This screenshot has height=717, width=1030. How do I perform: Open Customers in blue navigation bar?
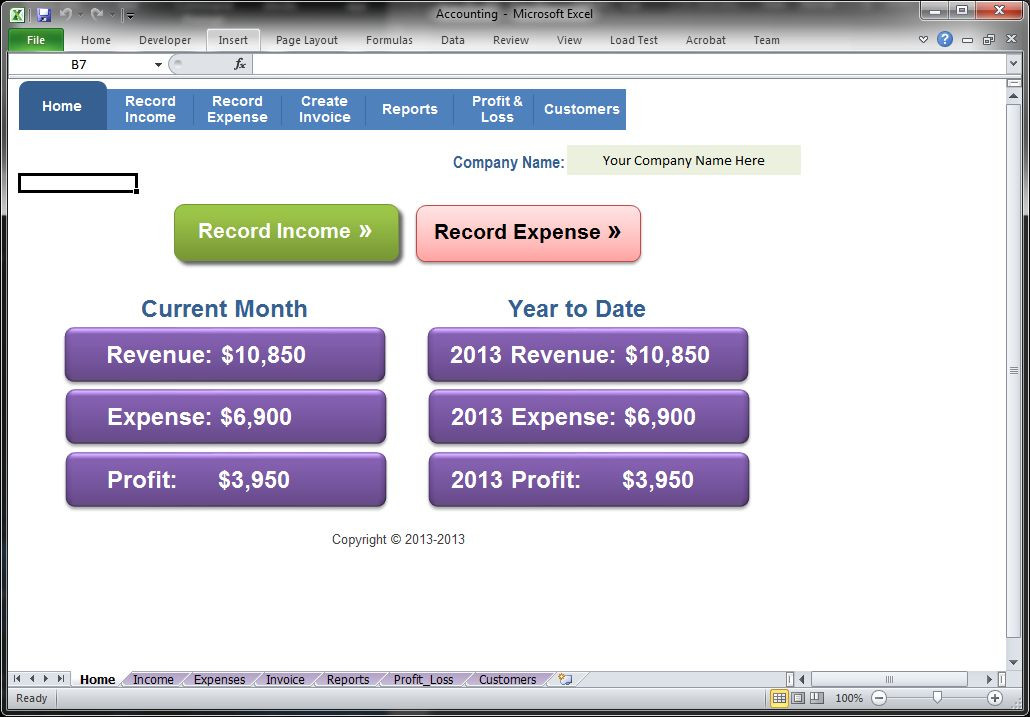(x=581, y=109)
